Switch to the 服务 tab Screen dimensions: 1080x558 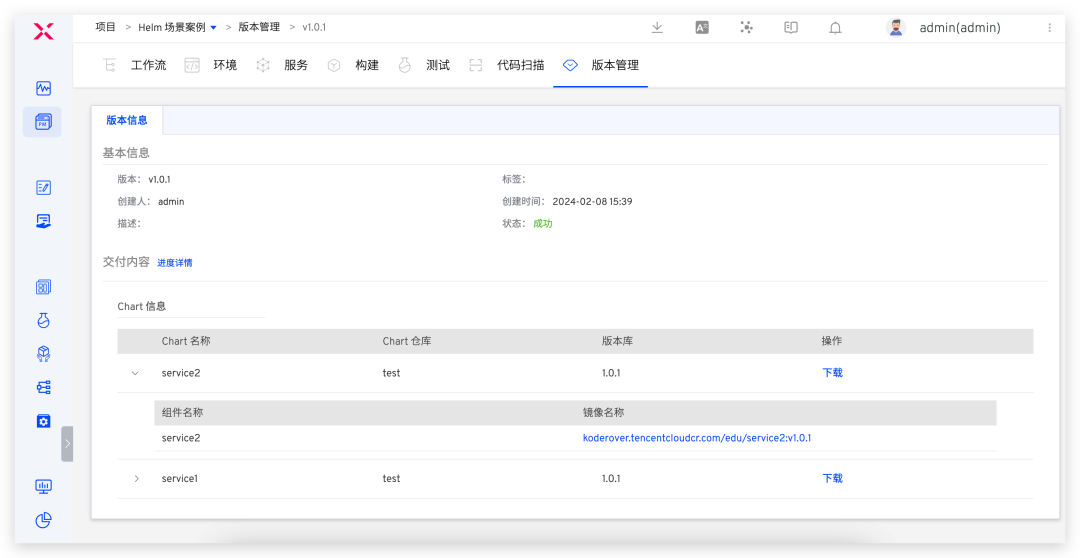296,65
